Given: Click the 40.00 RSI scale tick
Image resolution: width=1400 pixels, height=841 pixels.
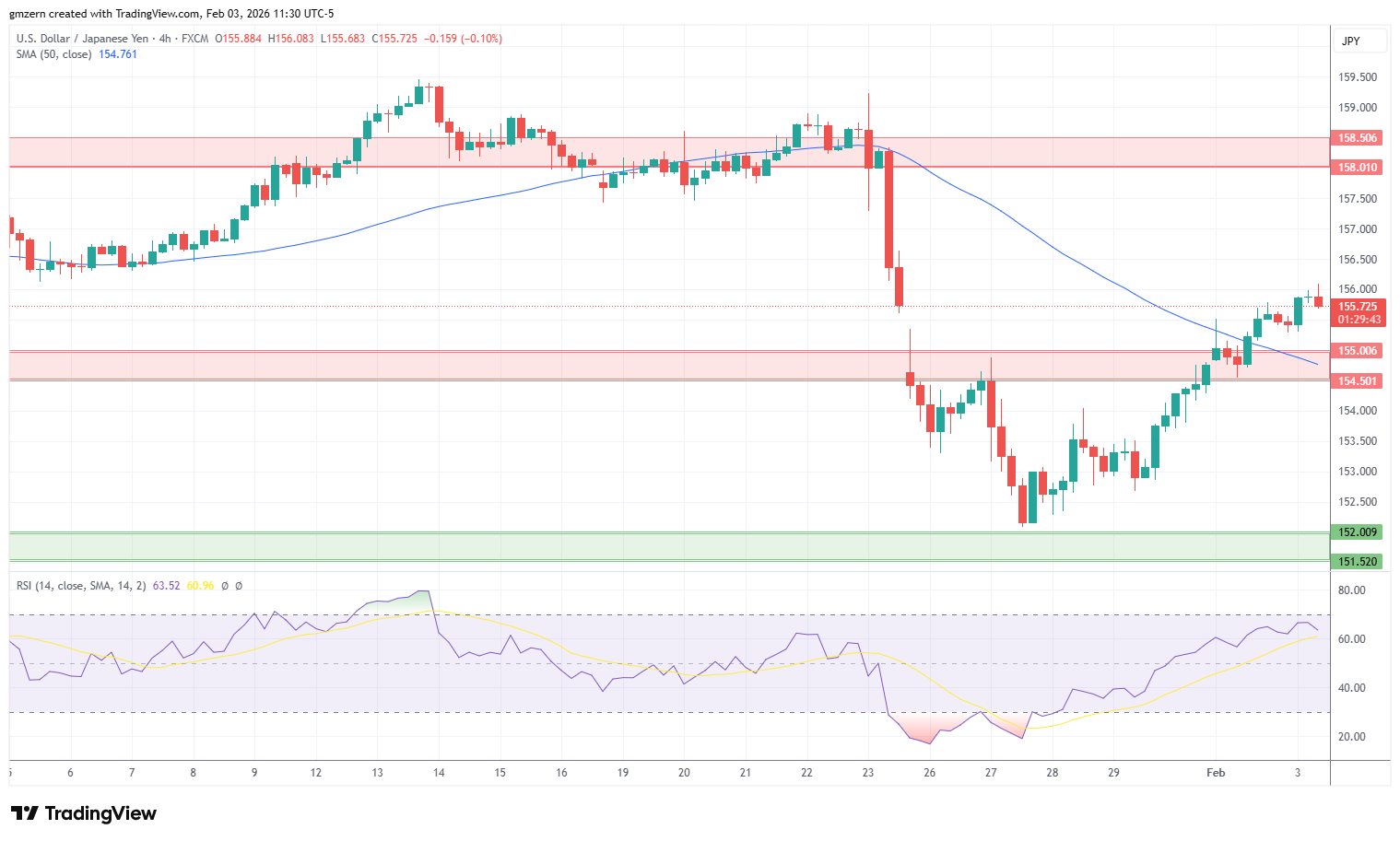Looking at the screenshot, I should pos(1352,688).
